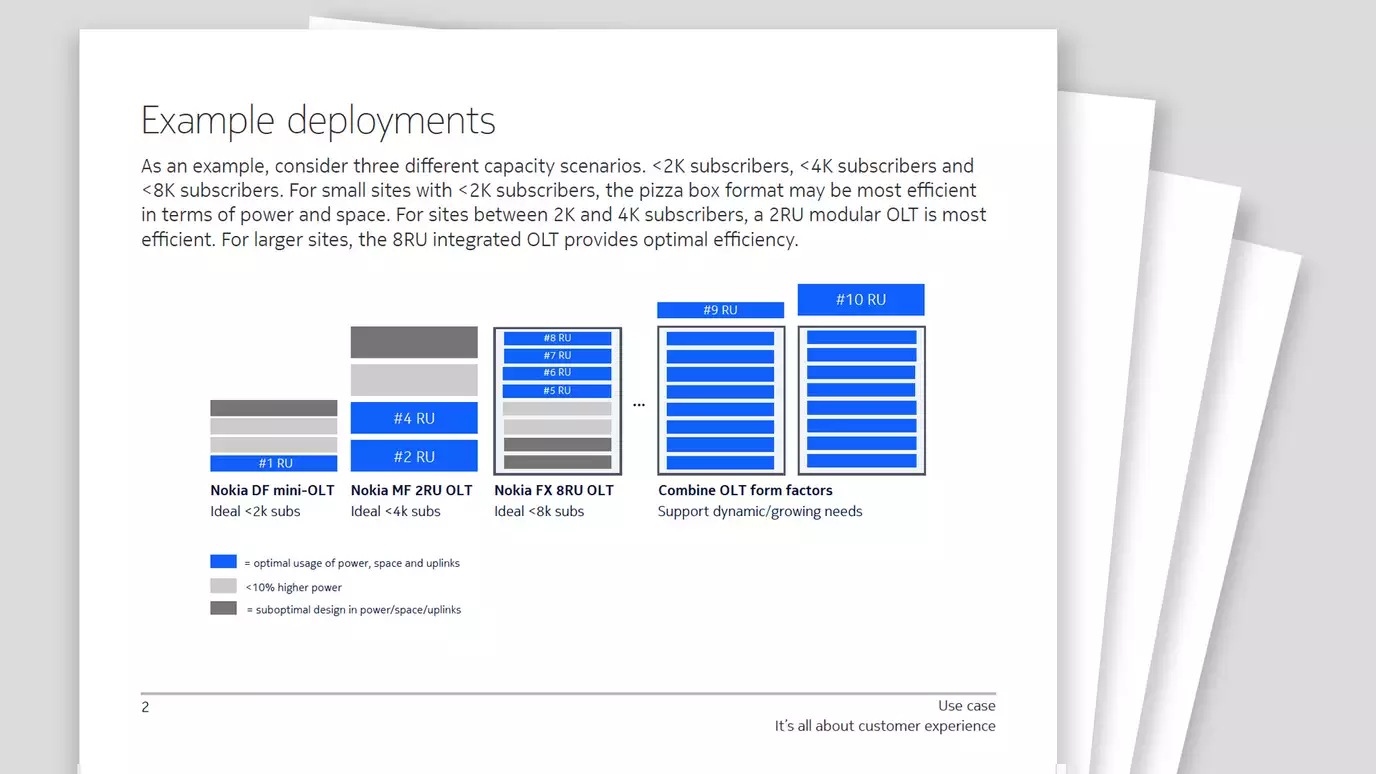The width and height of the screenshot is (1376, 774).
Task: Click "It's all about customer experience" footer text
Action: point(885,726)
